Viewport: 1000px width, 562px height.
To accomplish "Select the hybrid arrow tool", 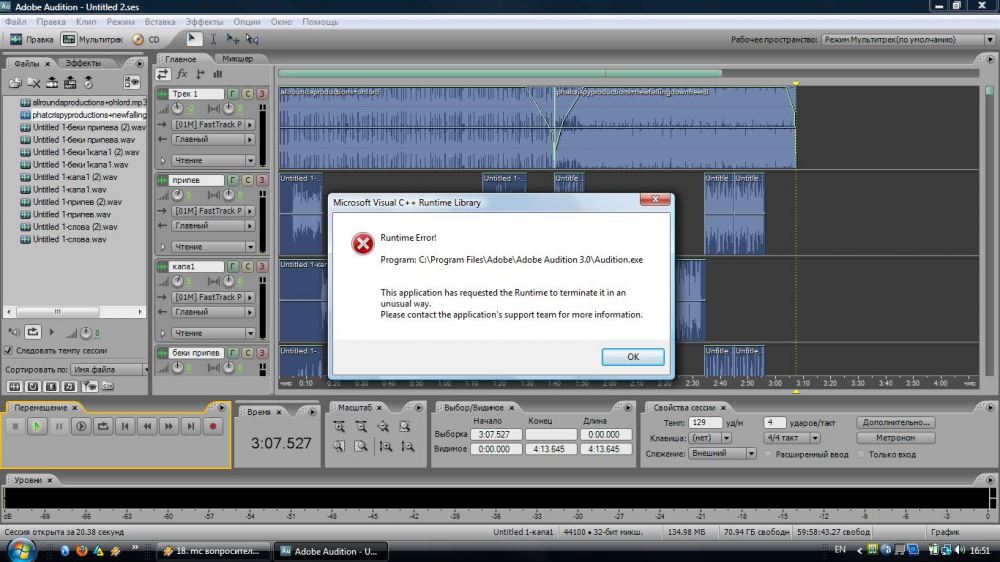I will (x=193, y=39).
